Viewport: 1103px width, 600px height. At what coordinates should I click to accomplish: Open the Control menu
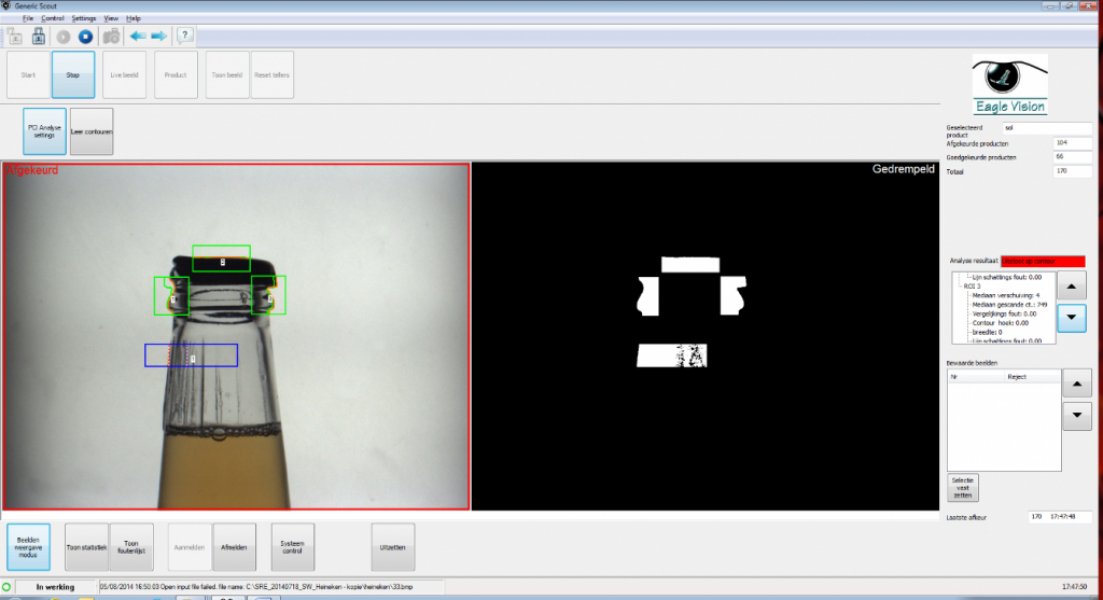pyautogui.click(x=53, y=18)
